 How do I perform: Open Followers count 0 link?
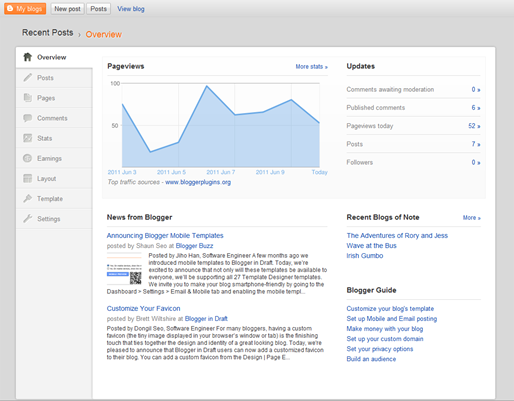coord(475,162)
